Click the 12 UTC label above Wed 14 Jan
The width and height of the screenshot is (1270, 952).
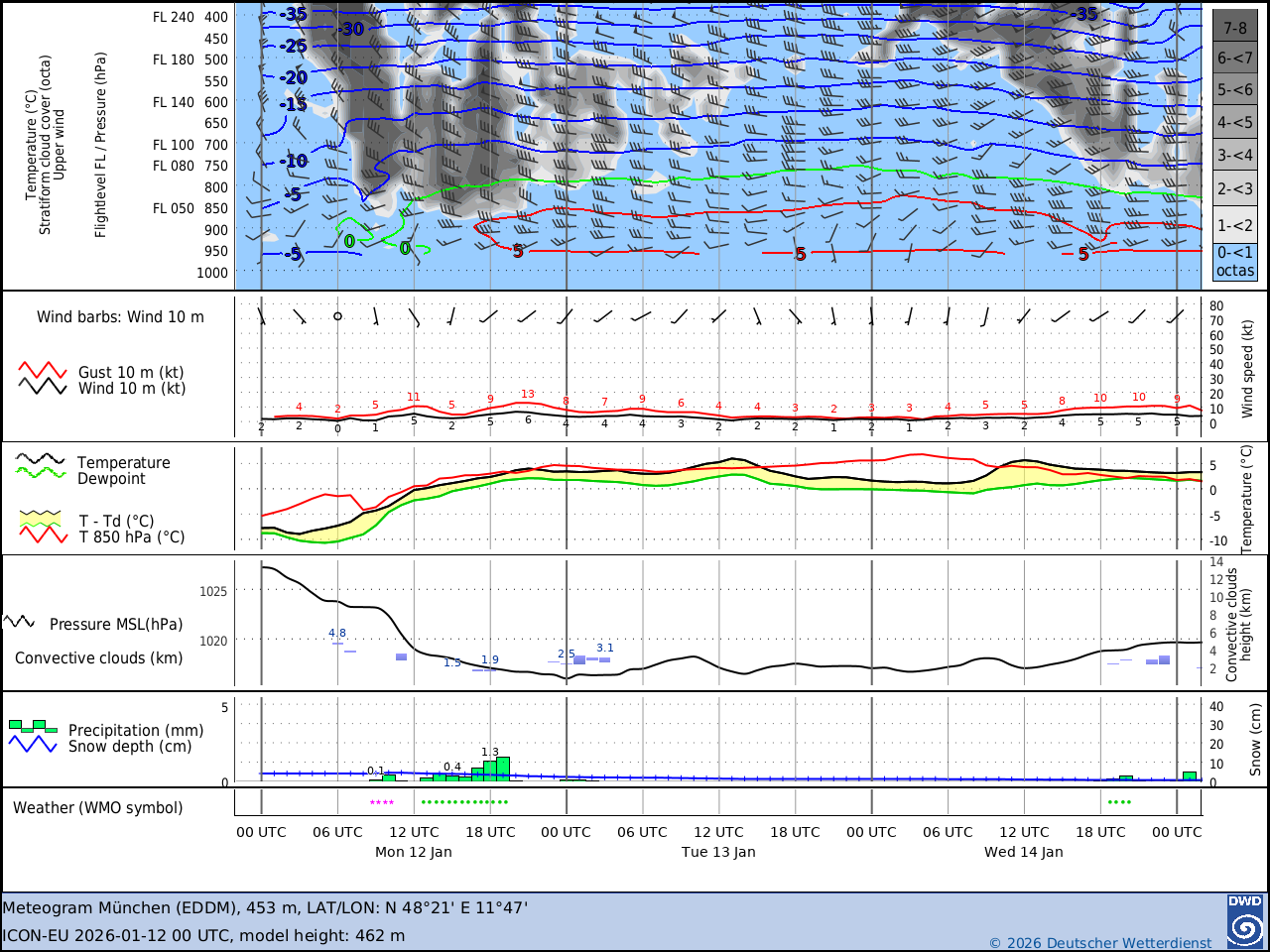(1024, 832)
